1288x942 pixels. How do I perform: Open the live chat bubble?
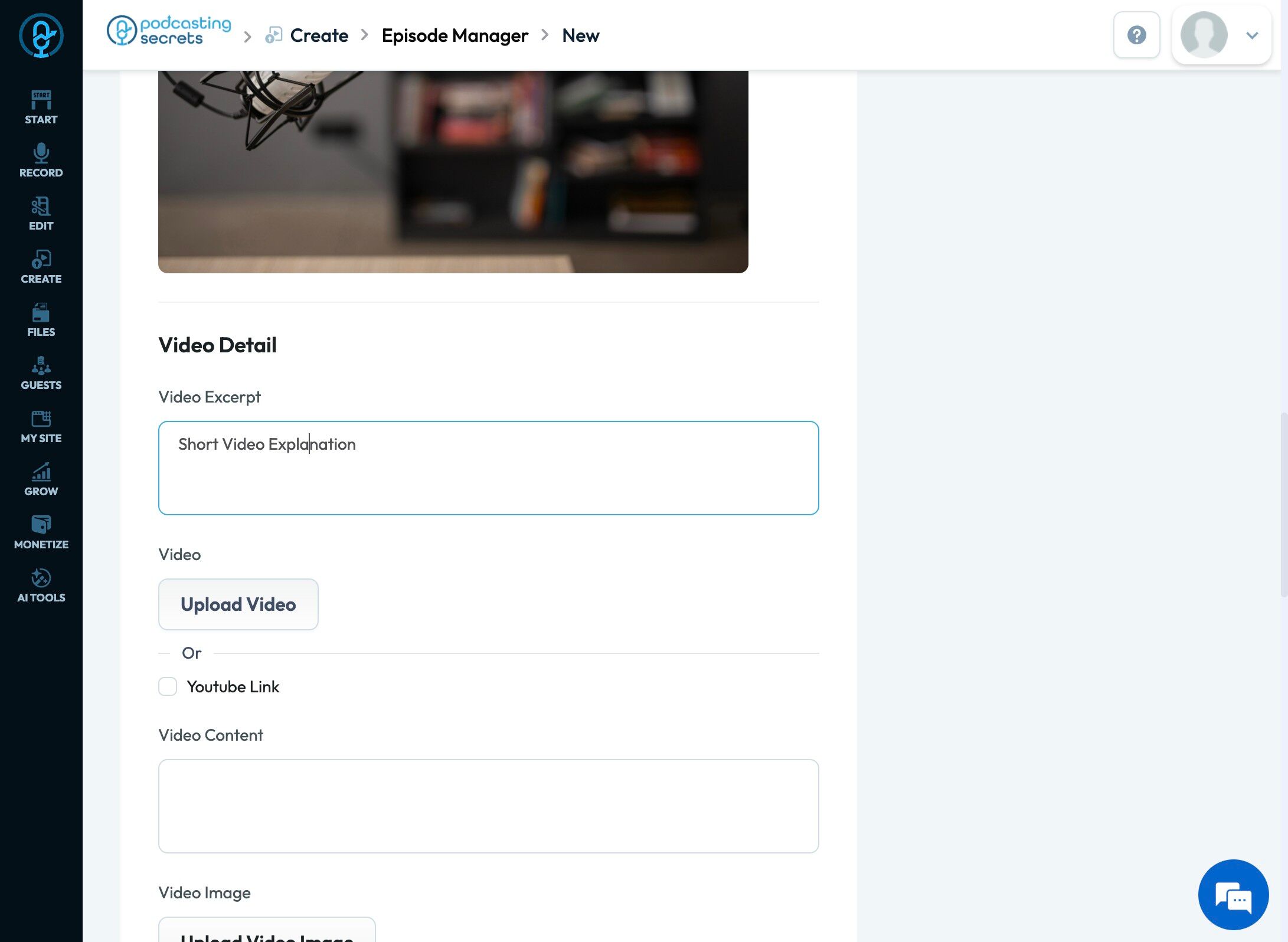coord(1233,894)
